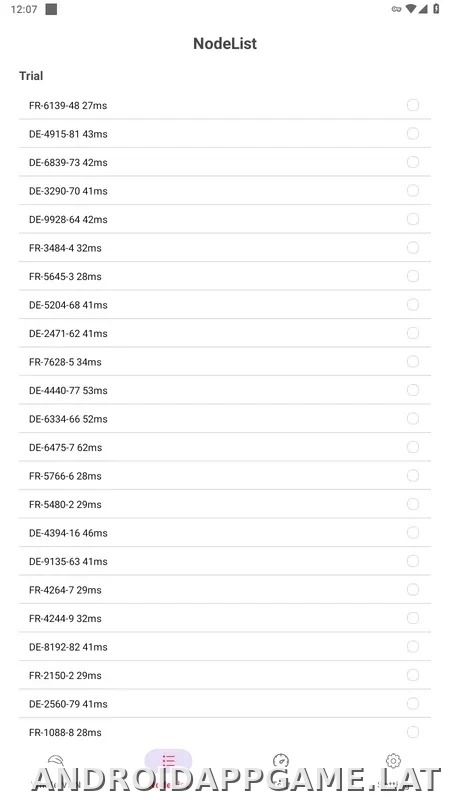Select radio button for DE-4915-81 43ms

(x=413, y=134)
